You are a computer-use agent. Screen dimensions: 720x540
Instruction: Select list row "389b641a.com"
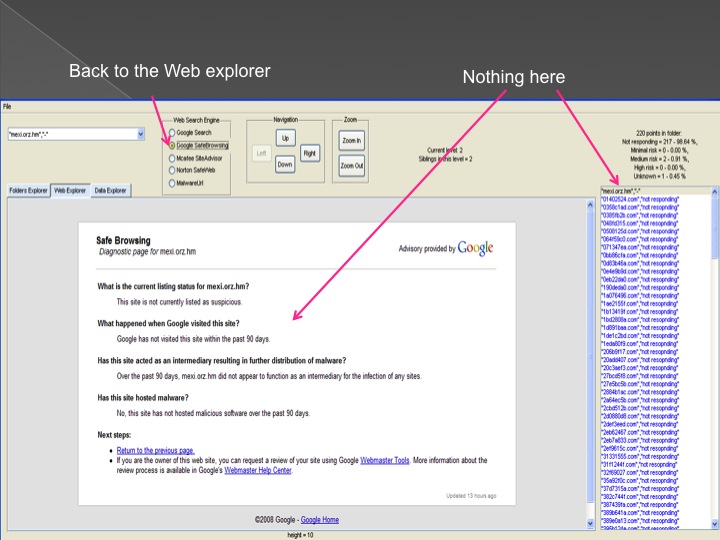point(656,512)
